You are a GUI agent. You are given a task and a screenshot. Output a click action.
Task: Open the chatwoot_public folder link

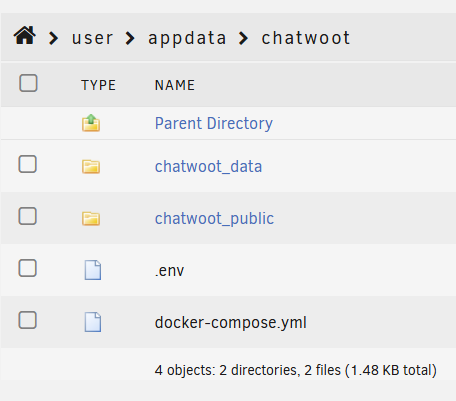tap(214, 219)
